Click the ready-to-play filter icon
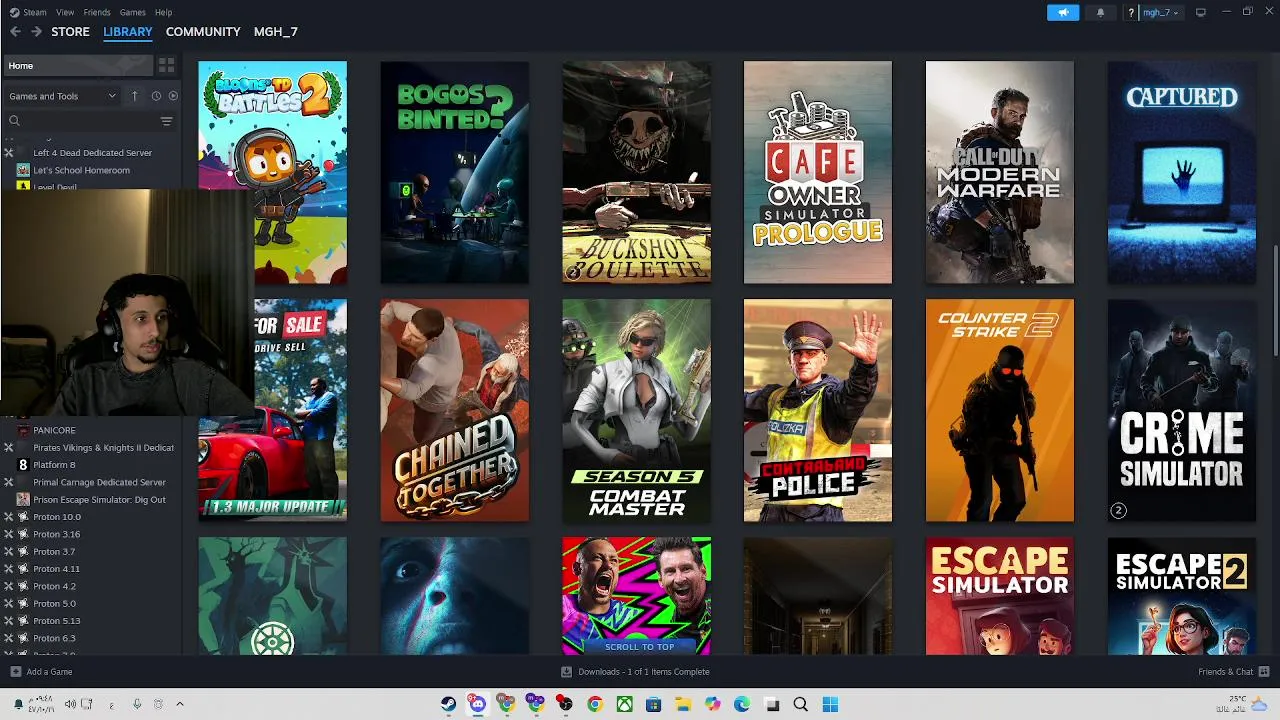The height and width of the screenshot is (720, 1280). tap(173, 96)
